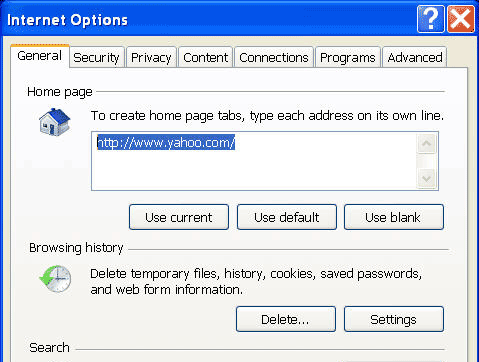Screen dimensions: 479x362
Task: Click the Use blank button
Action: coord(394,217)
